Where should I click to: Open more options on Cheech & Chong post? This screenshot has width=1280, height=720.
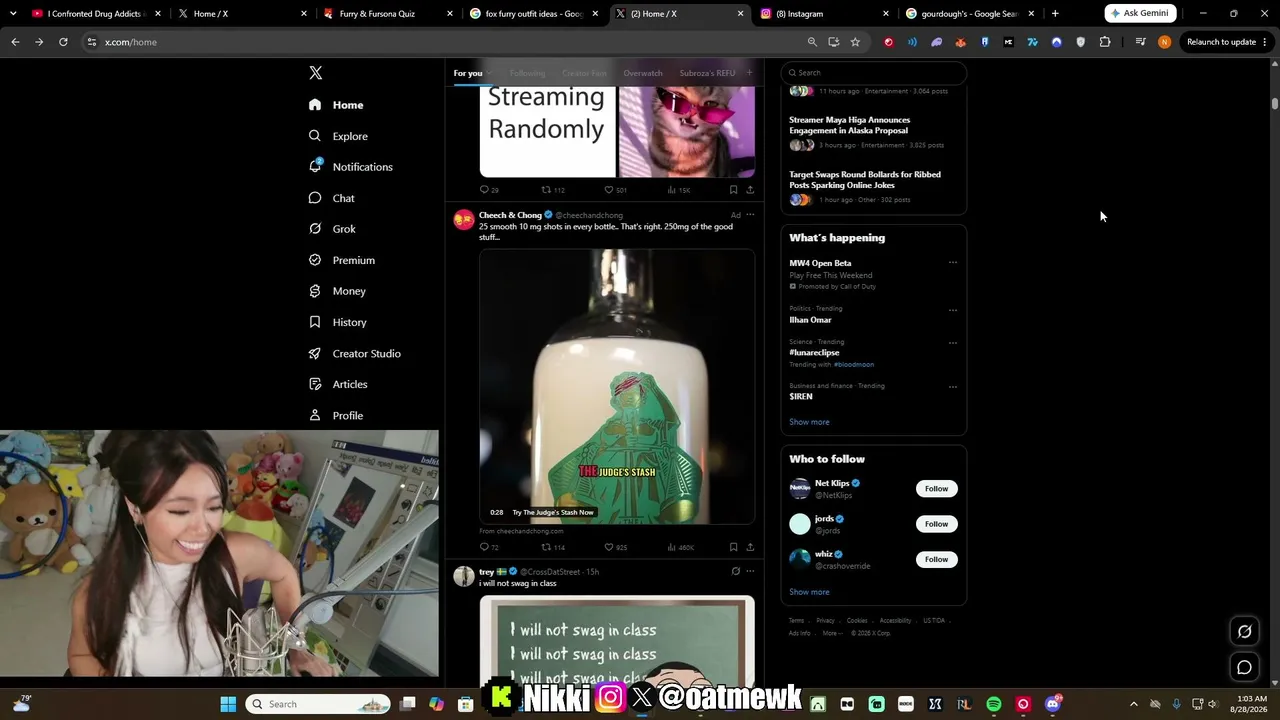pos(750,215)
